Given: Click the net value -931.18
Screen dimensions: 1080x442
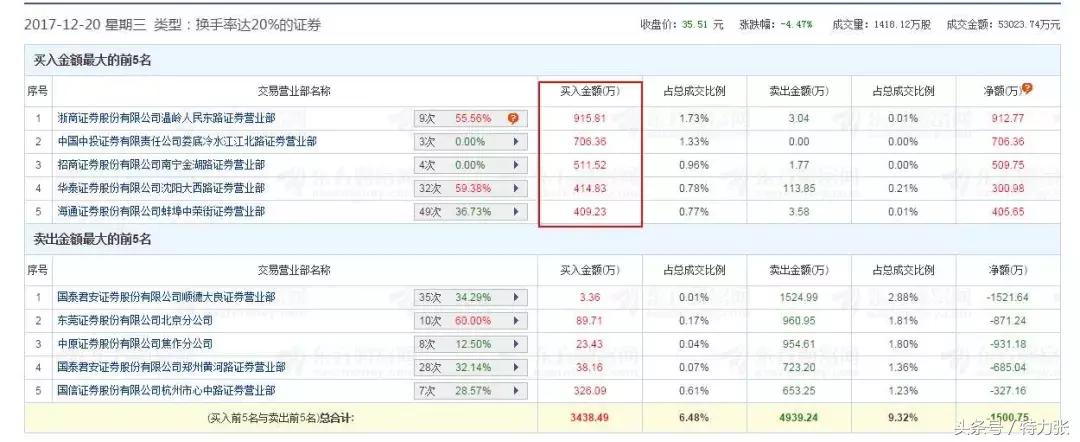Looking at the screenshot, I should 1008,344.
